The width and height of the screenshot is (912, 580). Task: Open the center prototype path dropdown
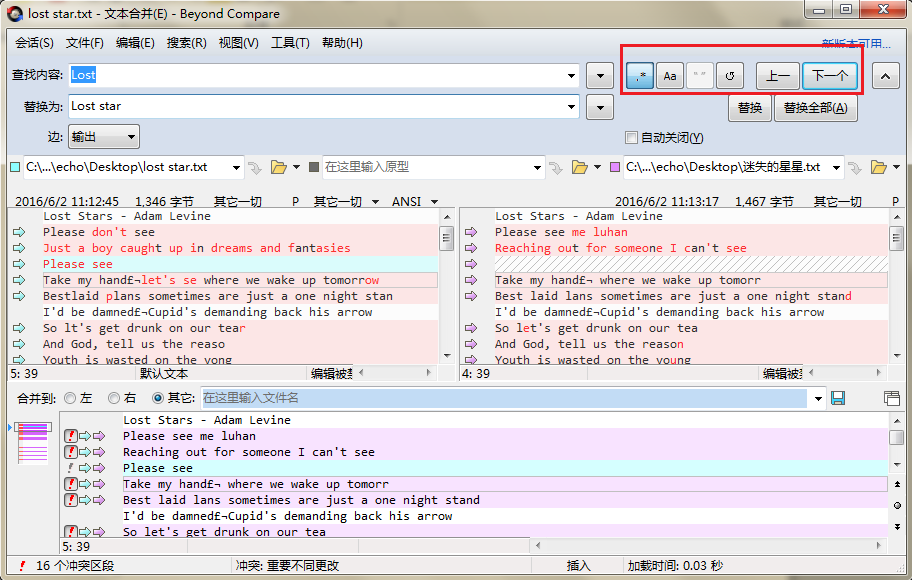click(x=537, y=168)
